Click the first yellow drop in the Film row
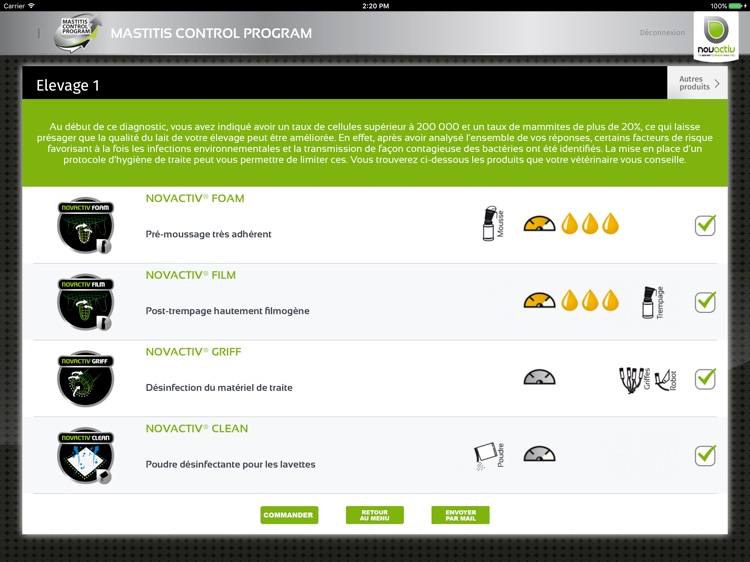This screenshot has height=562, width=750. point(569,300)
